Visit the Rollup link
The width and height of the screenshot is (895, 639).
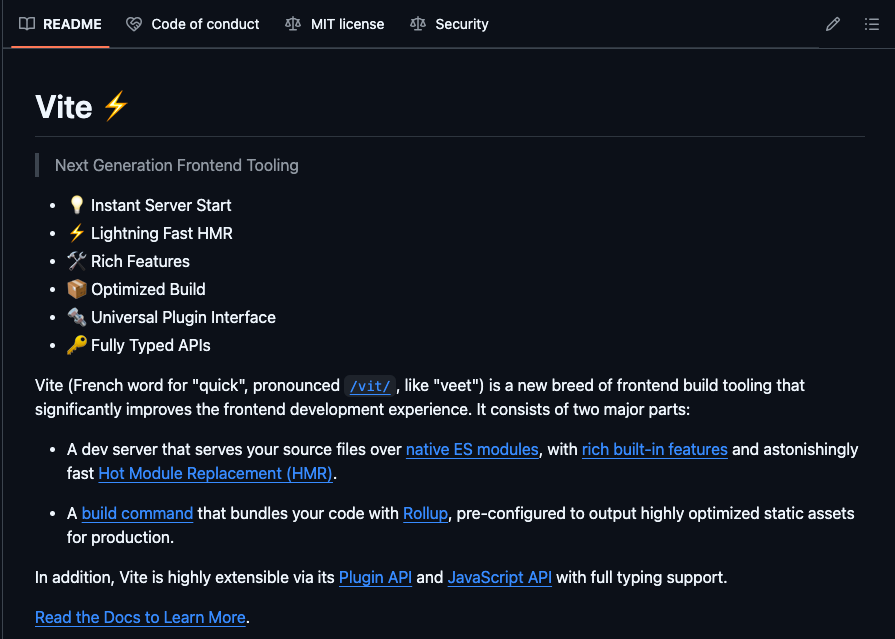pyautogui.click(x=426, y=514)
